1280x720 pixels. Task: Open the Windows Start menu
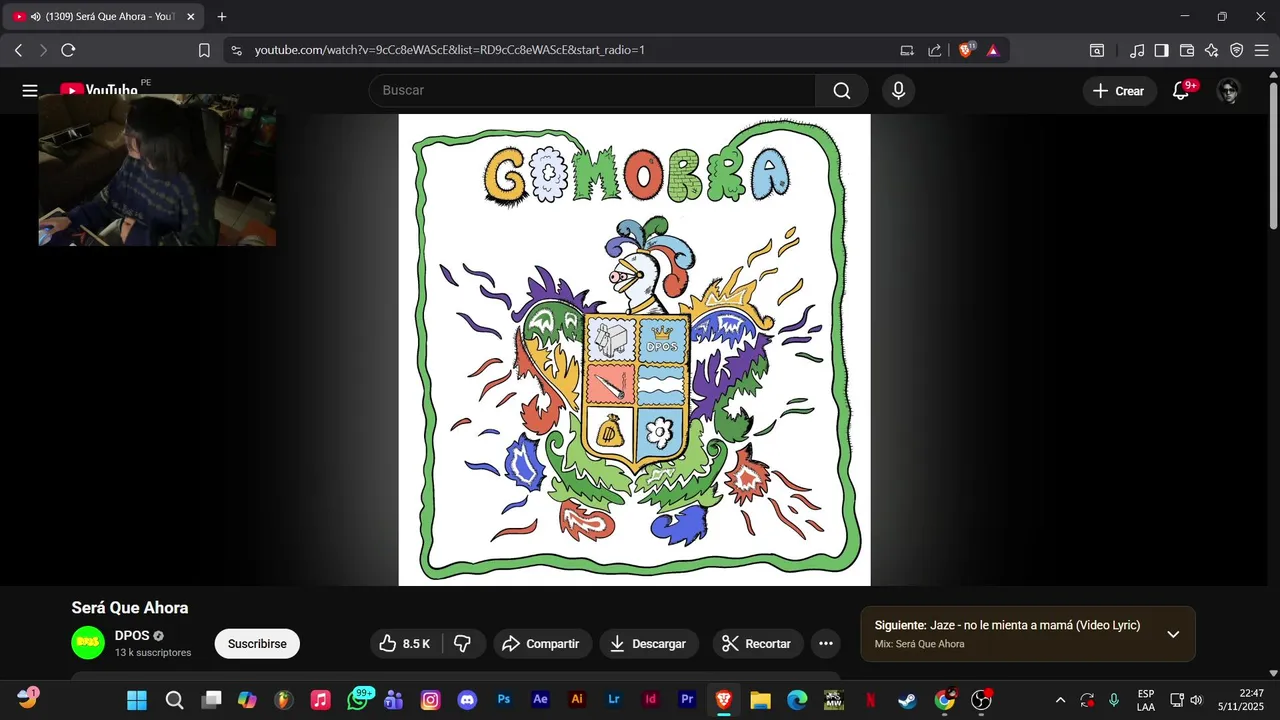tap(137, 700)
